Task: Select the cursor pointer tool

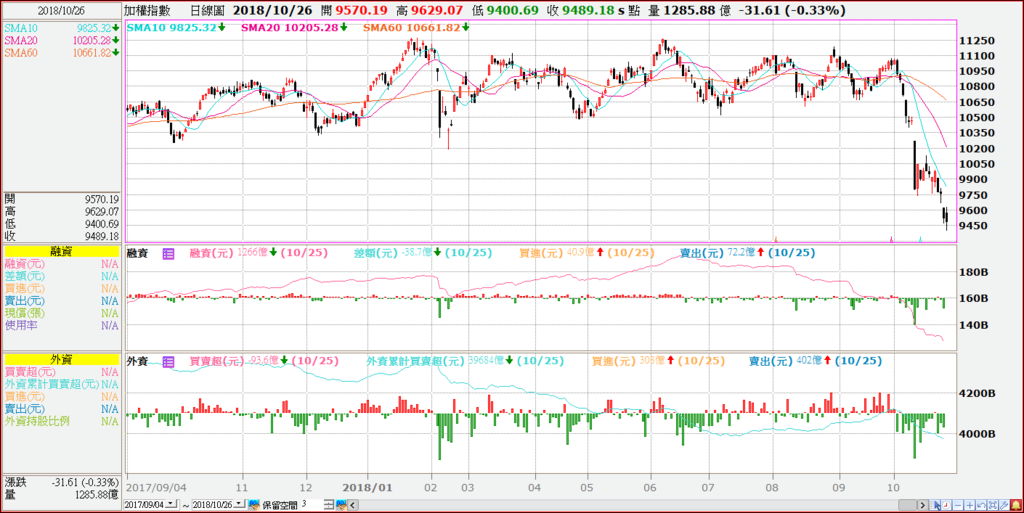Action: [x=935, y=505]
